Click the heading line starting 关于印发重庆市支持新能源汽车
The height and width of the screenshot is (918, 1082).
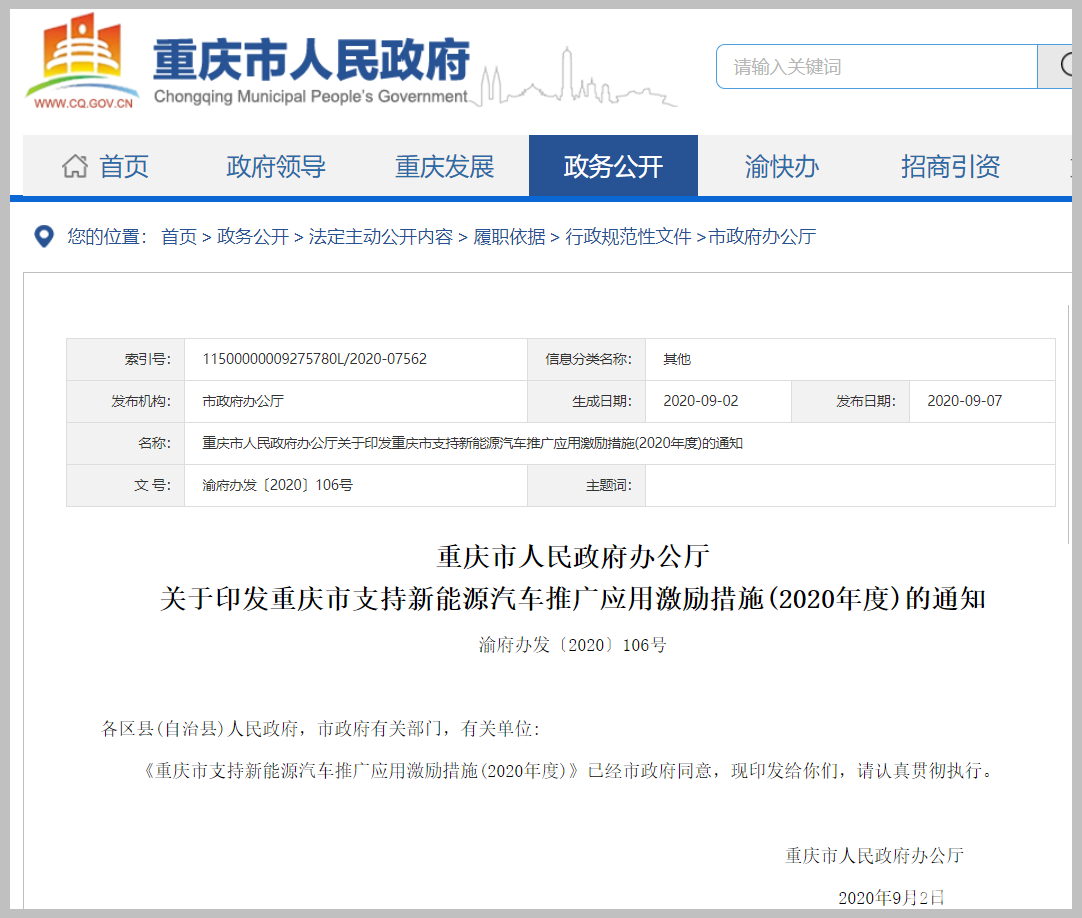pos(573,598)
